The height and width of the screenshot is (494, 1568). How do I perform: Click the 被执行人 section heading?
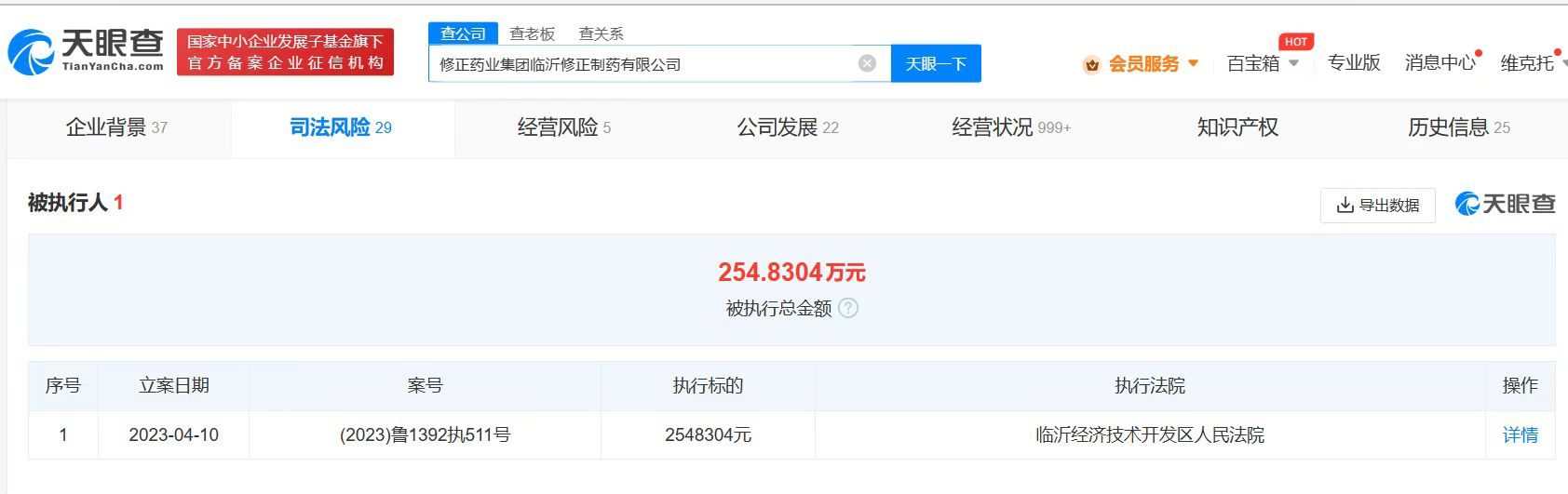pos(74,203)
